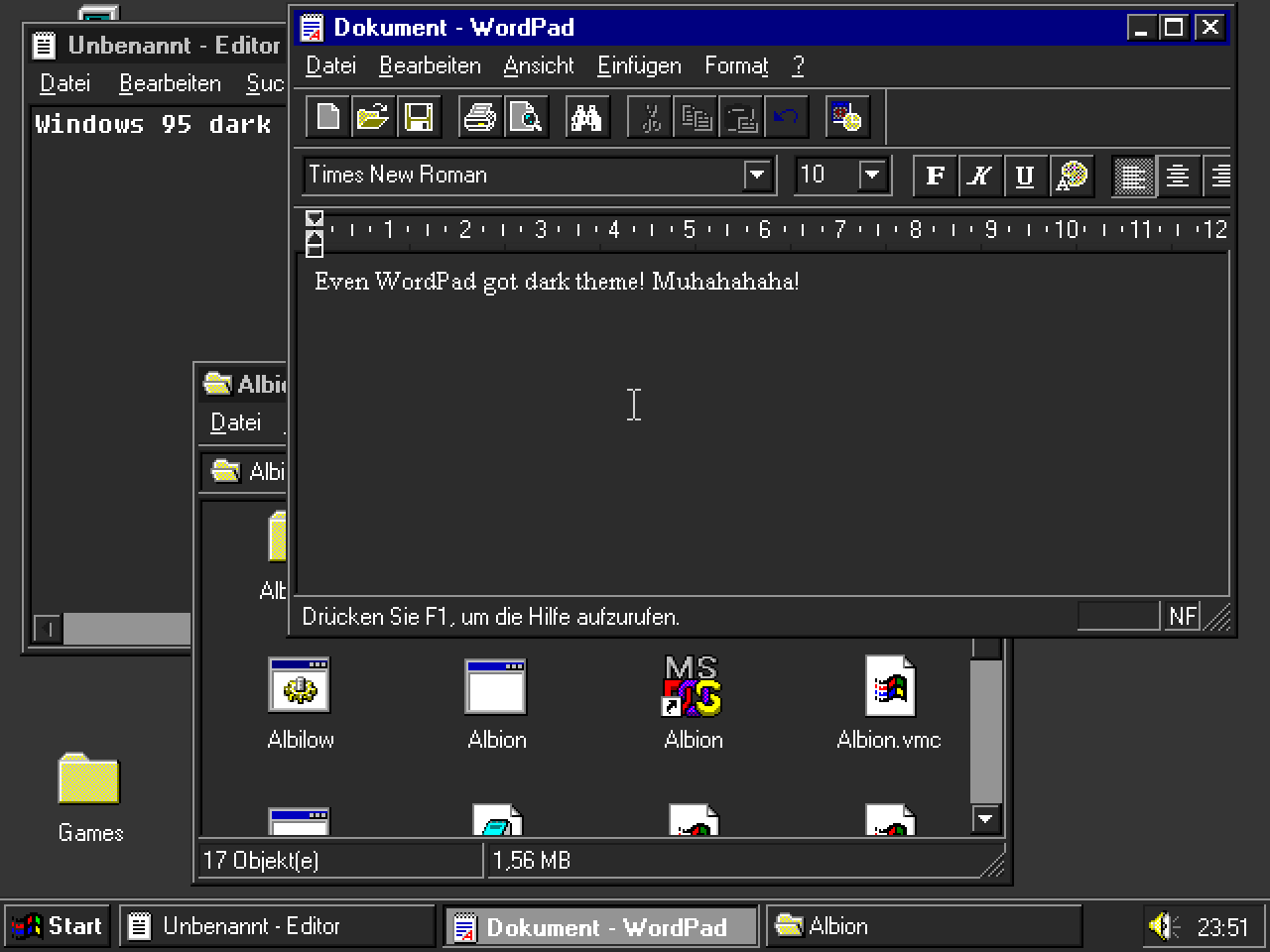The height and width of the screenshot is (952, 1270).
Task: Click '1,56 MB' status bar text
Action: coord(532,860)
